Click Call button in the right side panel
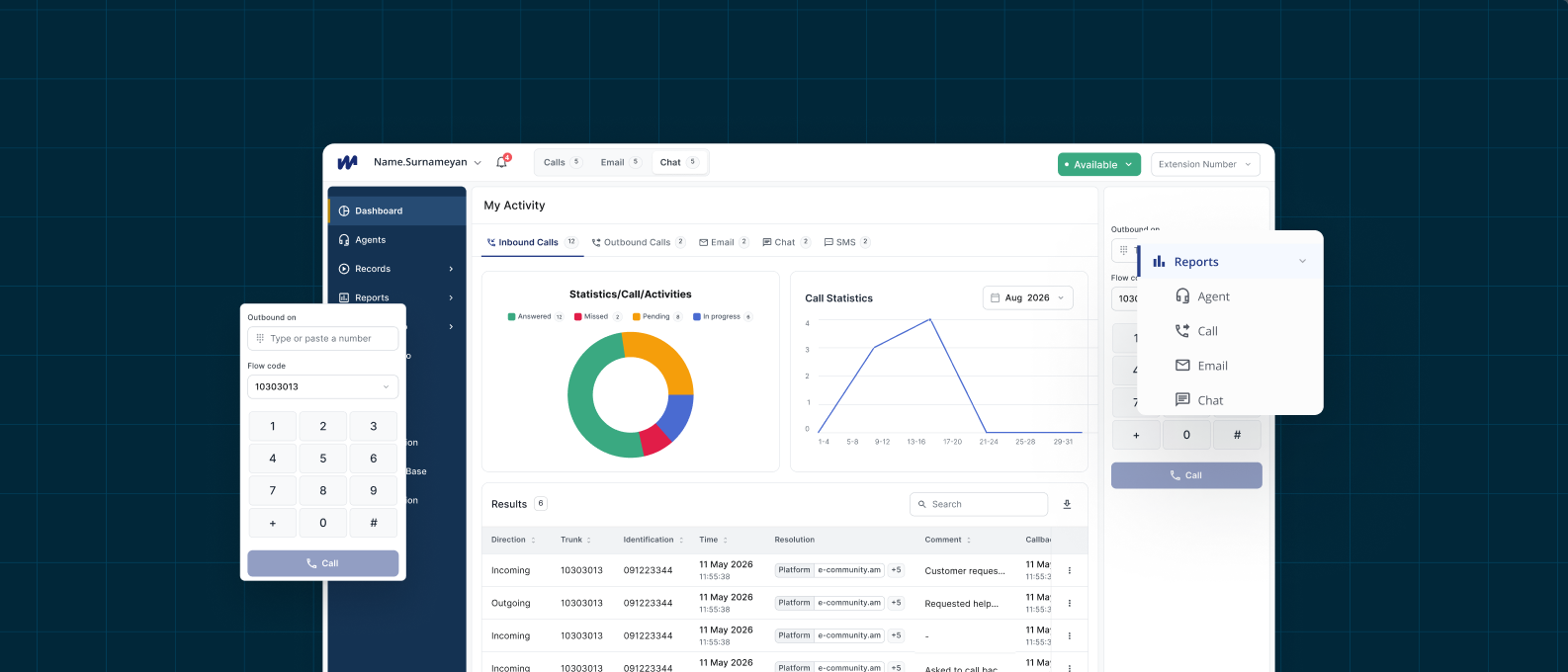This screenshot has height=672, width=1568. pos(1186,475)
